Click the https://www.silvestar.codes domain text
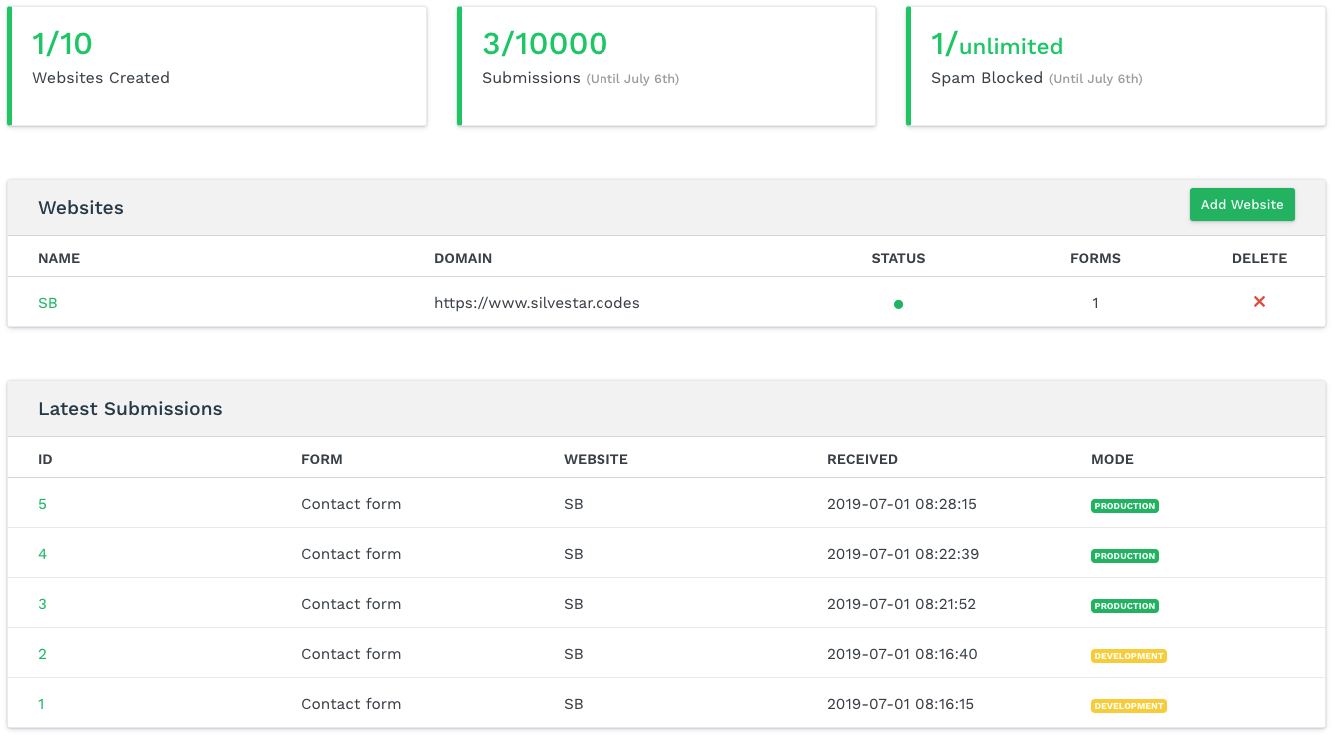Screen dimensions: 1335x736 tap(537, 303)
